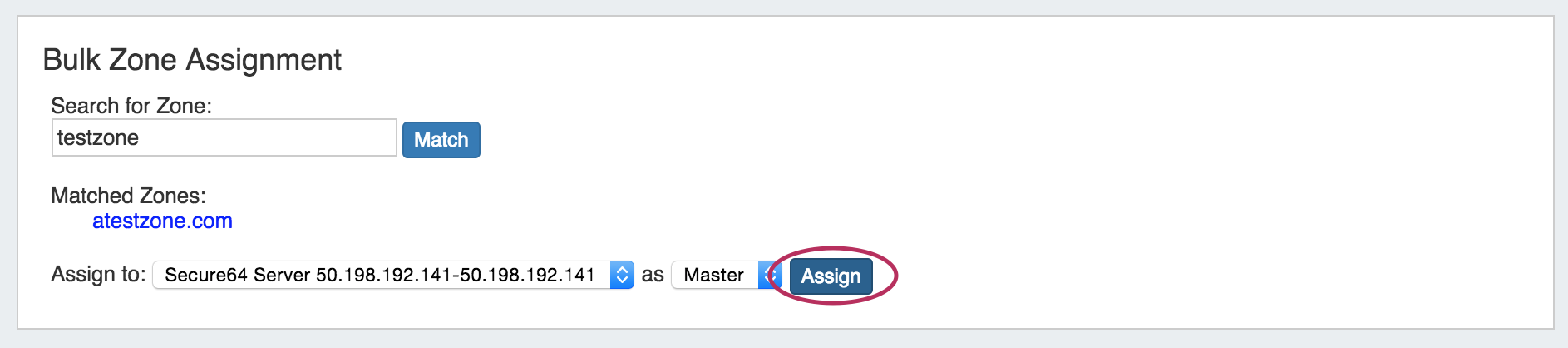The height and width of the screenshot is (348, 1568).
Task: Focus the field containing "testzone"
Action: (x=224, y=137)
